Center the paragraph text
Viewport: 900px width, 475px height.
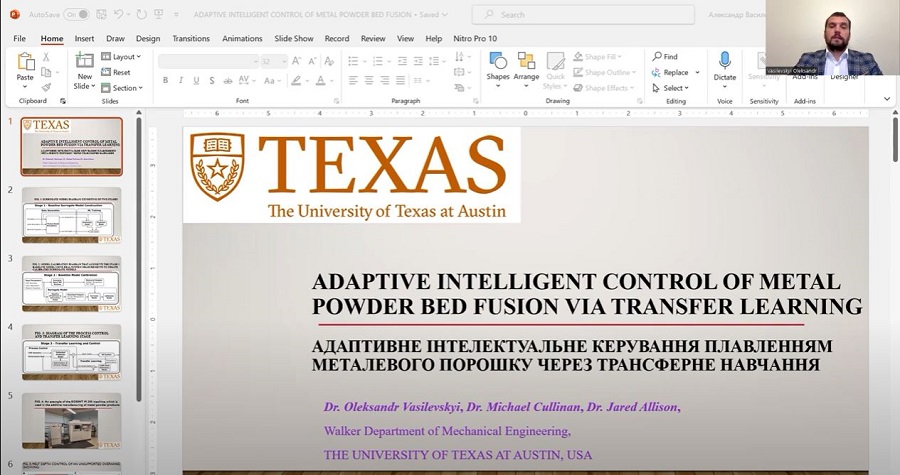(368, 80)
